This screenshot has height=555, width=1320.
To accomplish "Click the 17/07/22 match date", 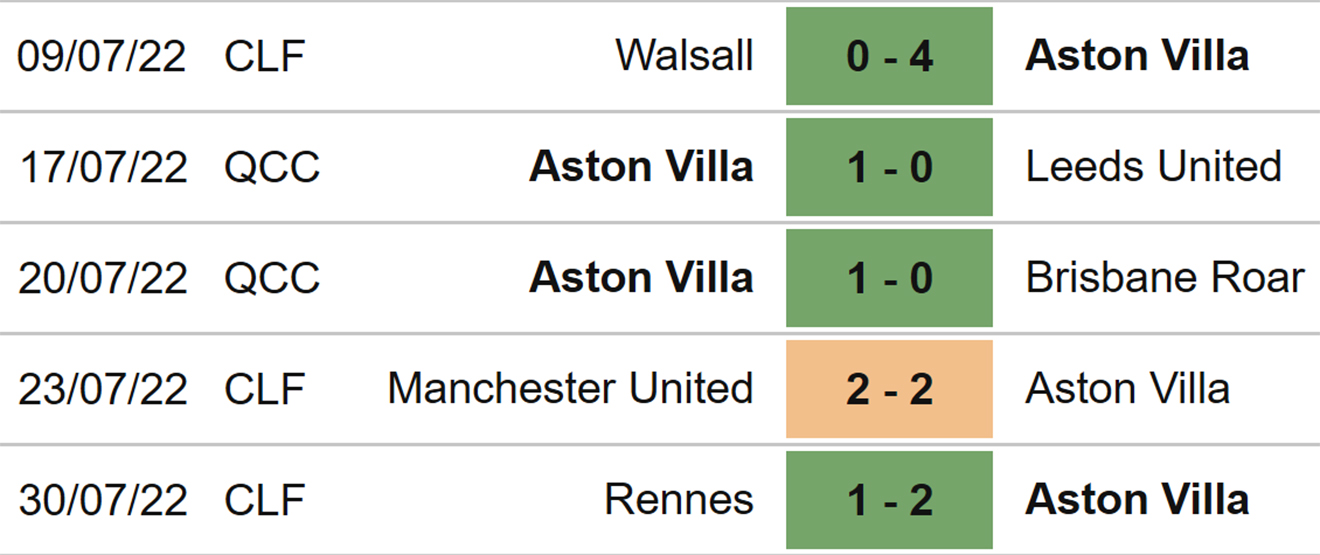I will click(102, 167).
